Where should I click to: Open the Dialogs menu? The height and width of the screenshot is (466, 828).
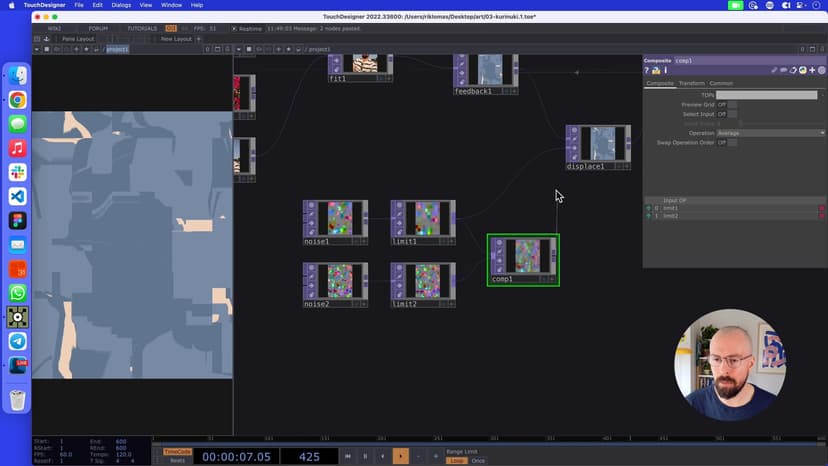[x=121, y=5]
